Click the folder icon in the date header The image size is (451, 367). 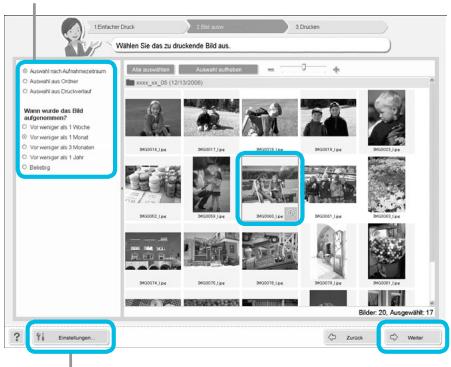(x=130, y=82)
